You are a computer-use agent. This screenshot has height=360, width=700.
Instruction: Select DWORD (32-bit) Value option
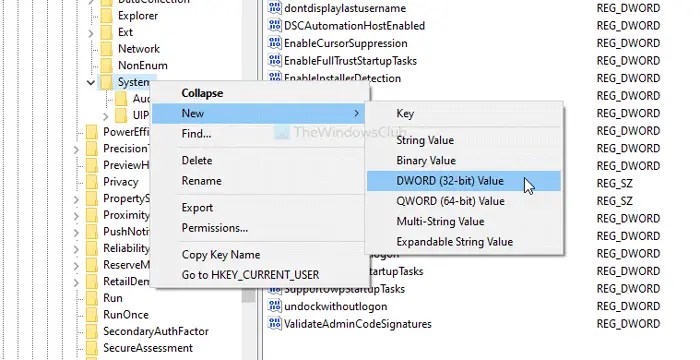463,181
